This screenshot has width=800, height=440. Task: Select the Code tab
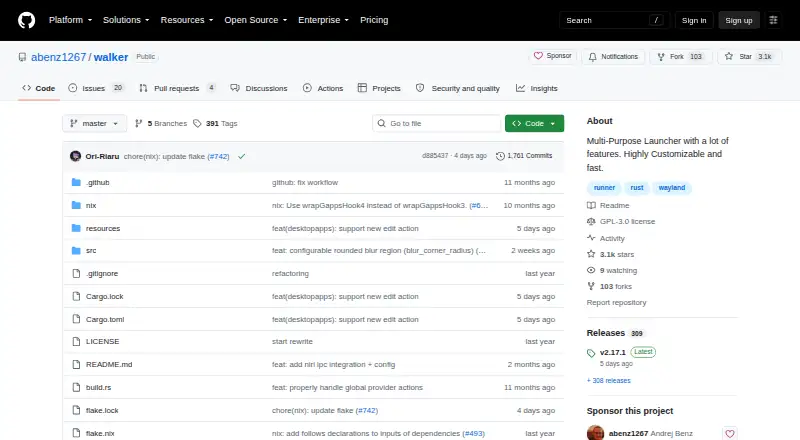point(39,88)
